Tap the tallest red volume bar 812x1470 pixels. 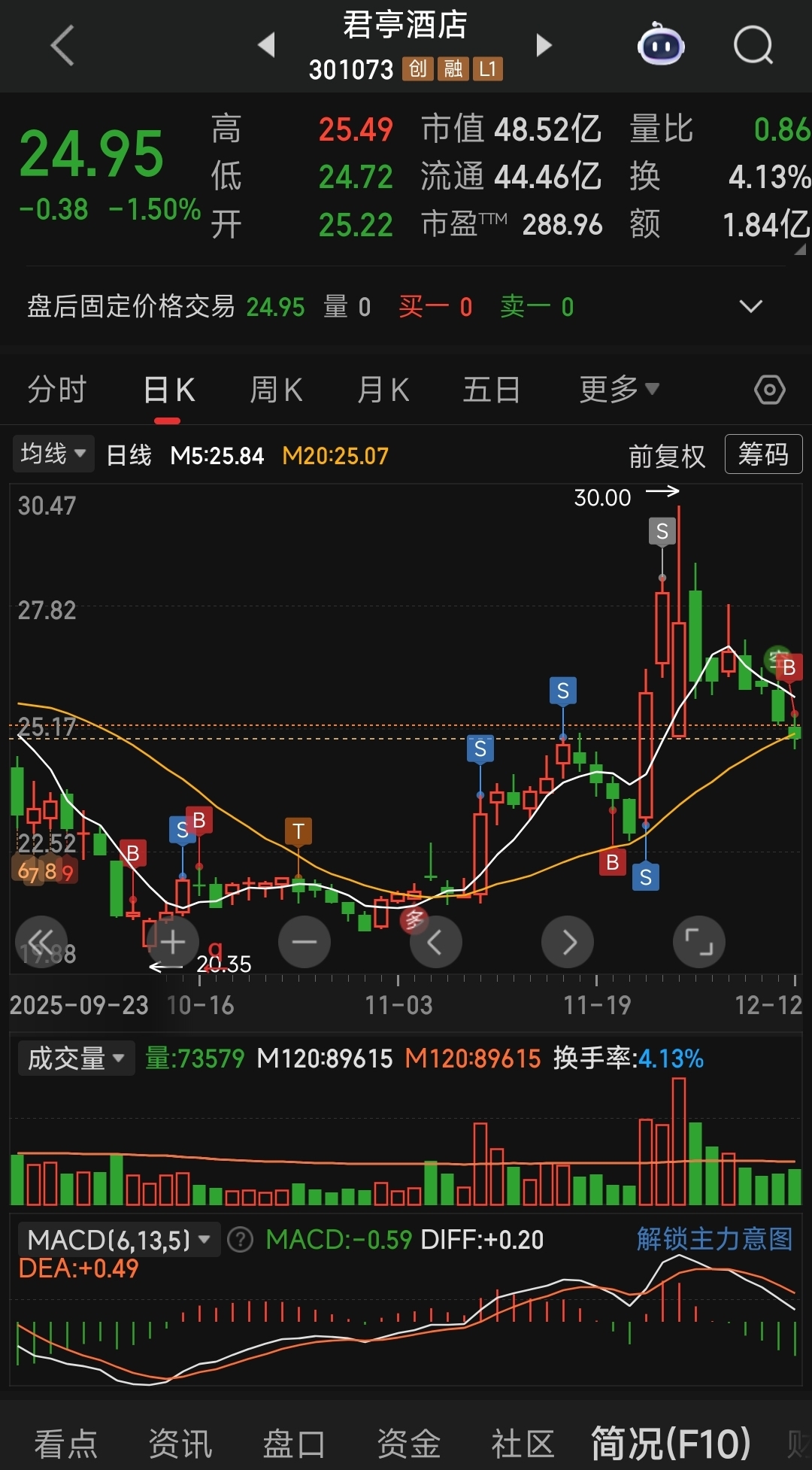679,1141
